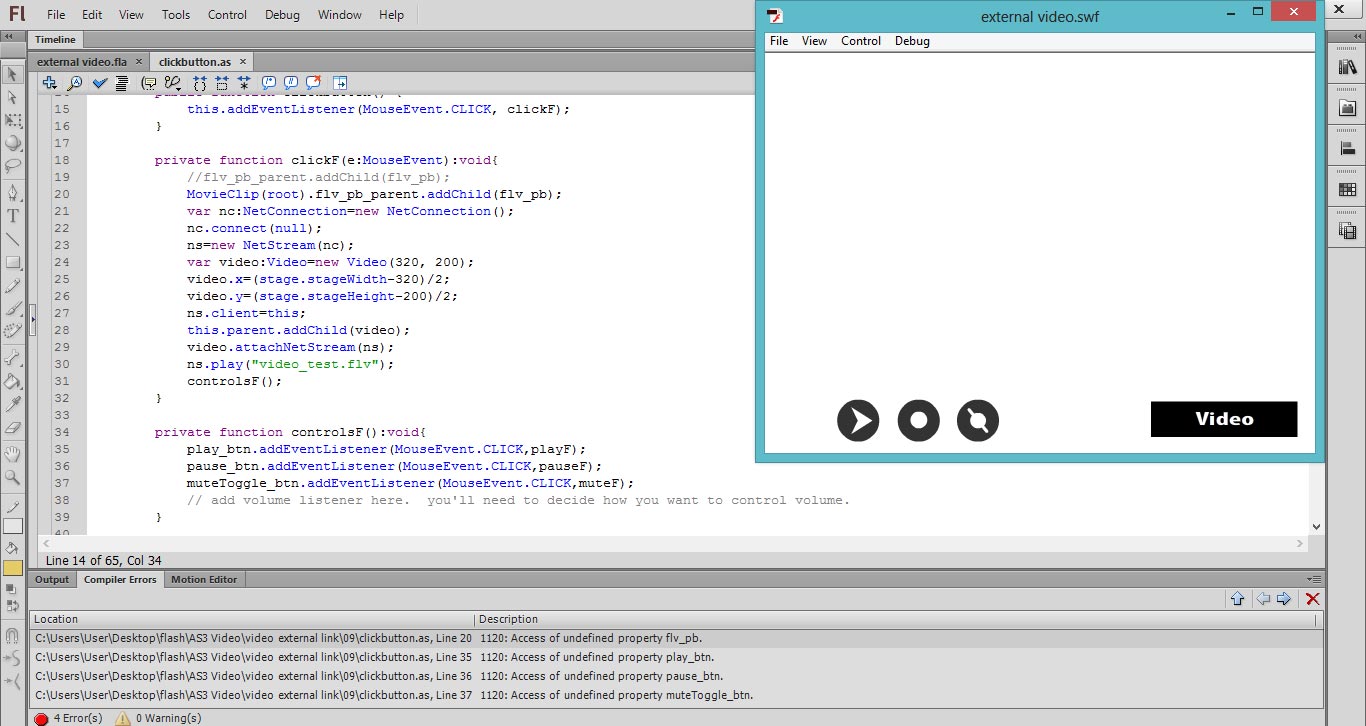This screenshot has width=1366, height=726.
Task: Select the Text tool
Action: click(13, 215)
